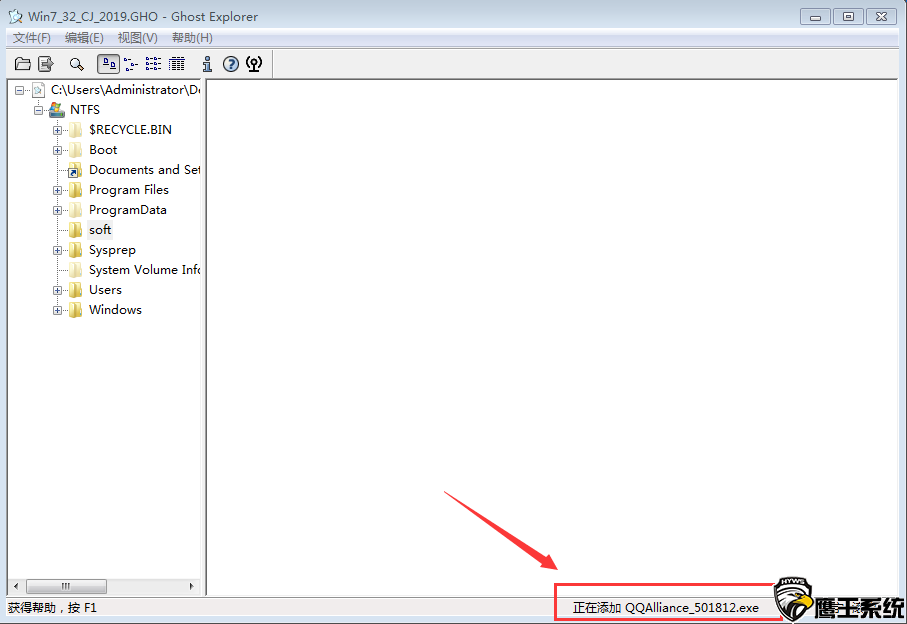Image resolution: width=907 pixels, height=624 pixels.
Task: Click the Help question mark icon
Action: 231,64
